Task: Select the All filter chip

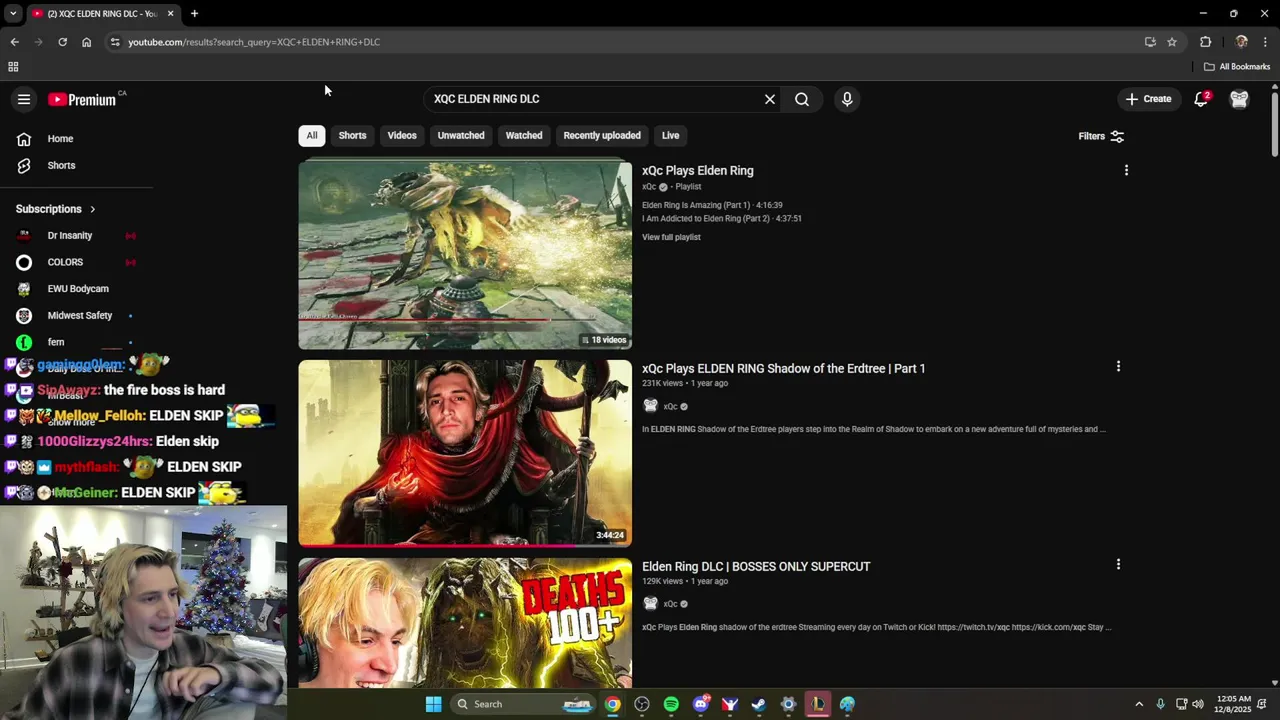Action: (312, 136)
